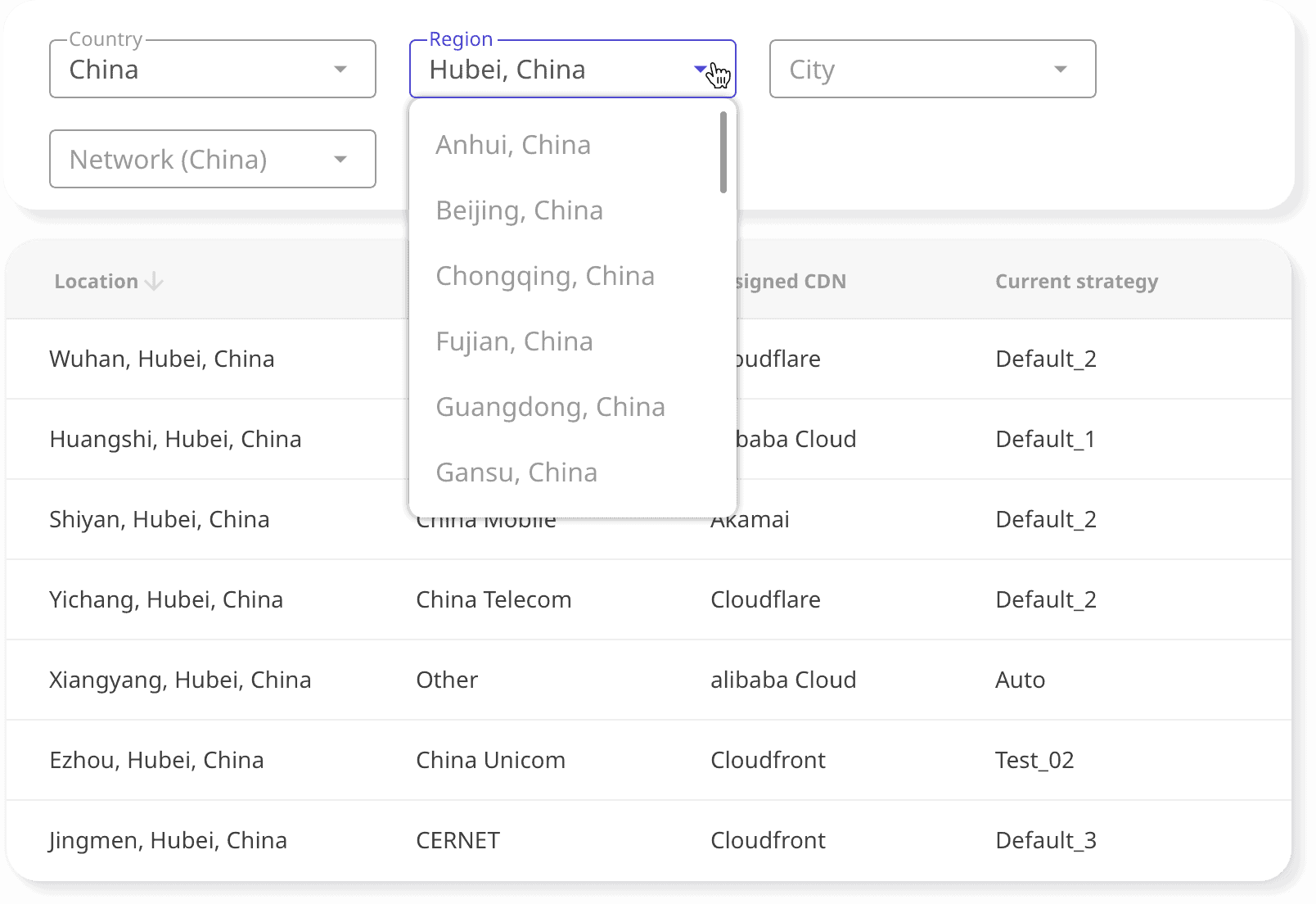Click China Unicom network cell
1316x904 pixels.
[x=490, y=760]
